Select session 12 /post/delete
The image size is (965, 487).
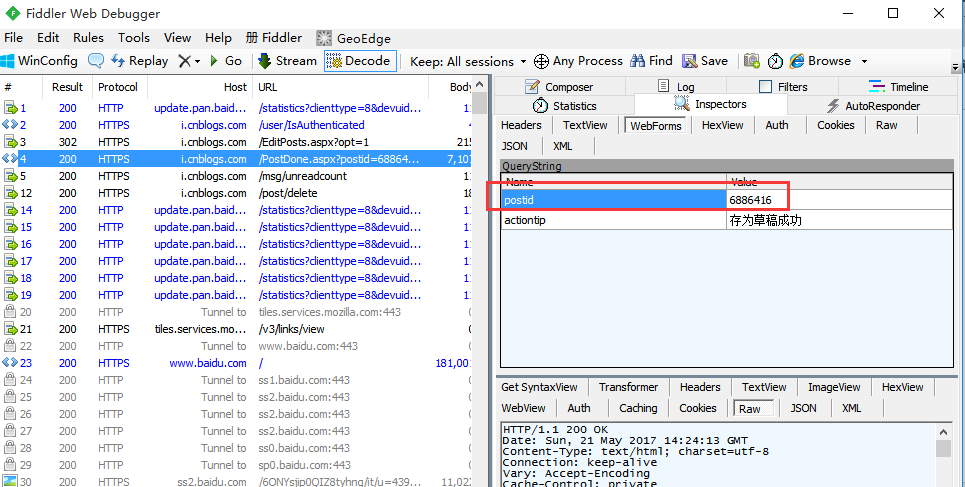tap(237, 193)
